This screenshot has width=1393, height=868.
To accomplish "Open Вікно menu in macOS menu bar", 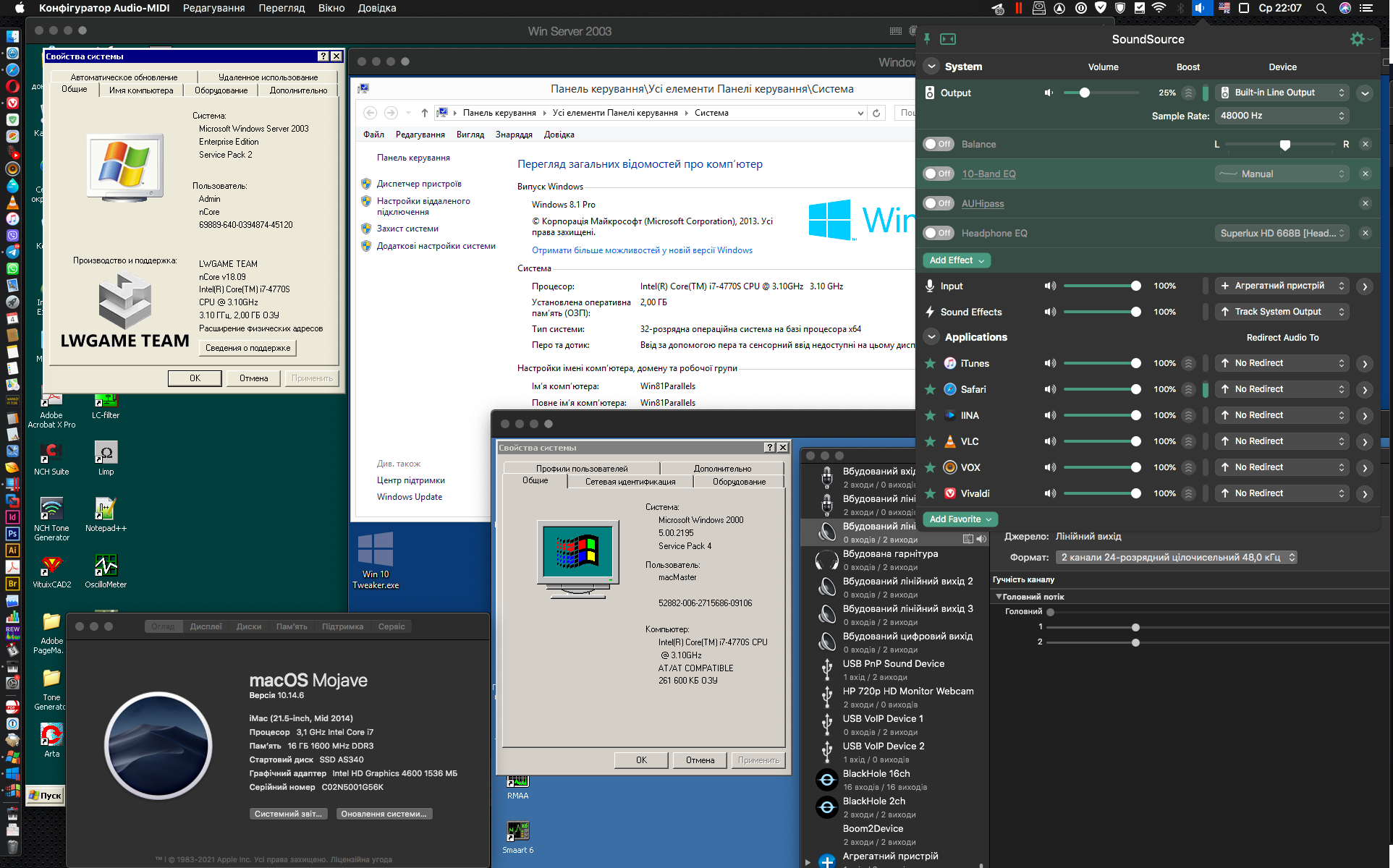I will pos(331,8).
